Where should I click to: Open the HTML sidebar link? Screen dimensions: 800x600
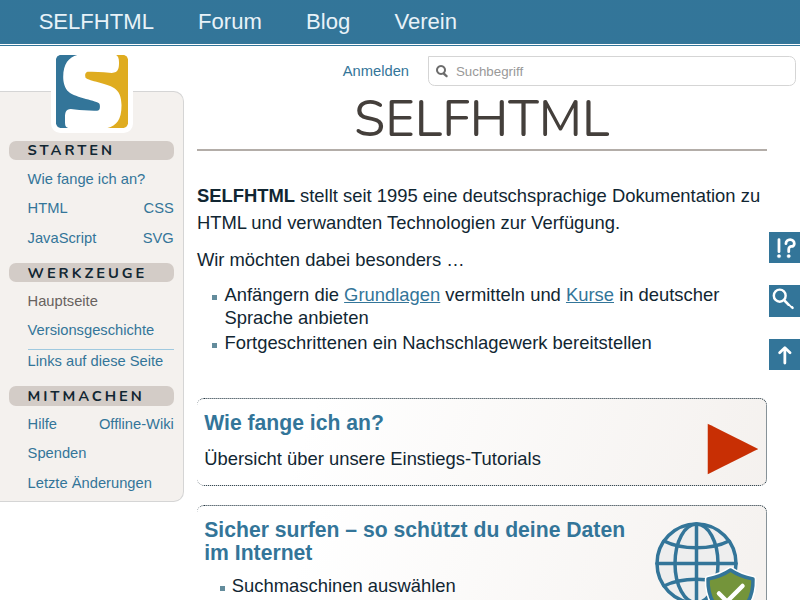click(47, 208)
